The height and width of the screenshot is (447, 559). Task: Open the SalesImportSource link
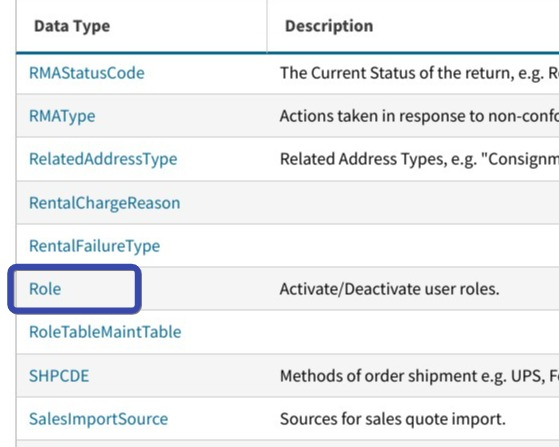[x=98, y=419]
